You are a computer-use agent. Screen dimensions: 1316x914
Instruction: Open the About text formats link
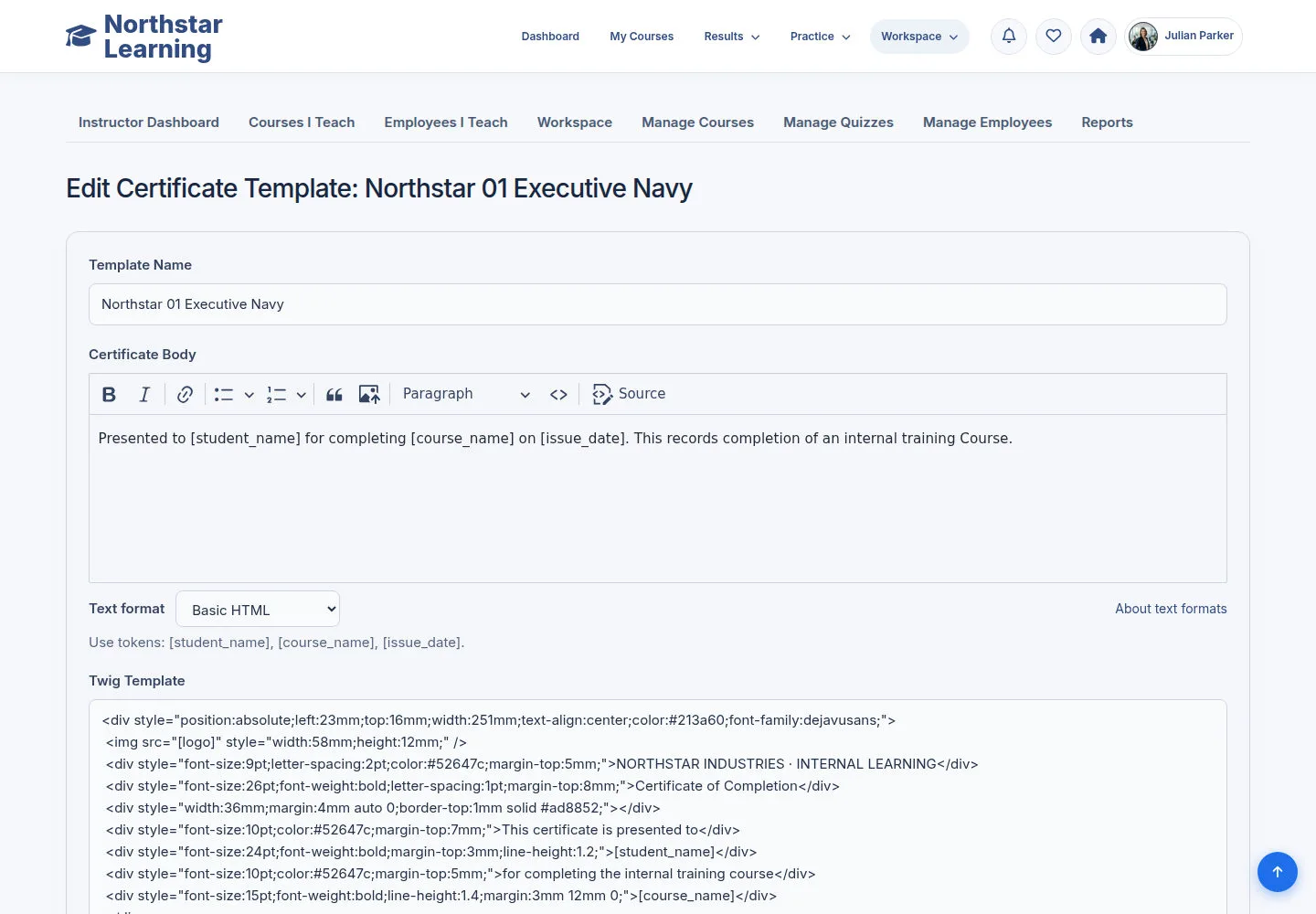pos(1171,609)
